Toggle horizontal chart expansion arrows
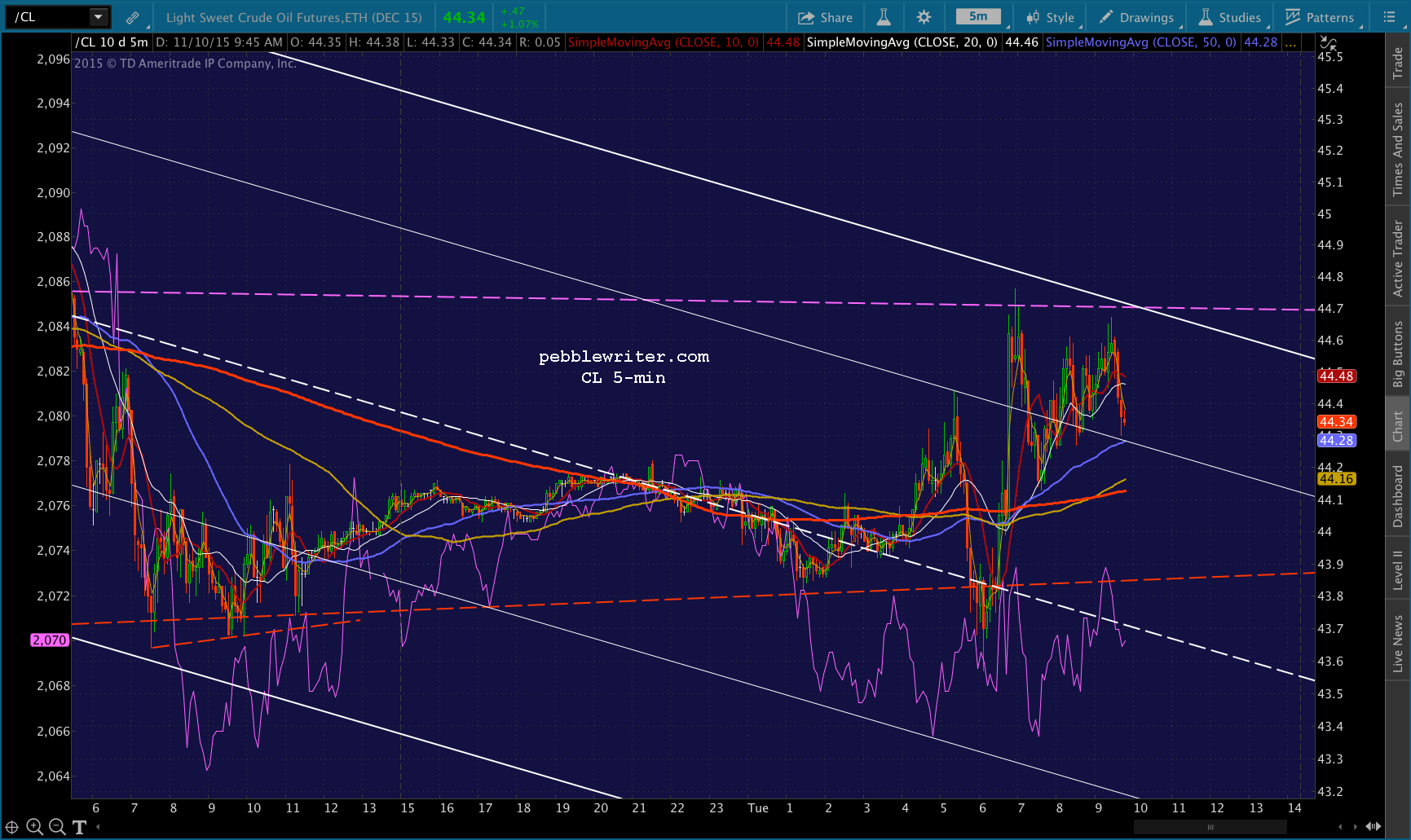This screenshot has height=840, width=1411. coord(1373,827)
